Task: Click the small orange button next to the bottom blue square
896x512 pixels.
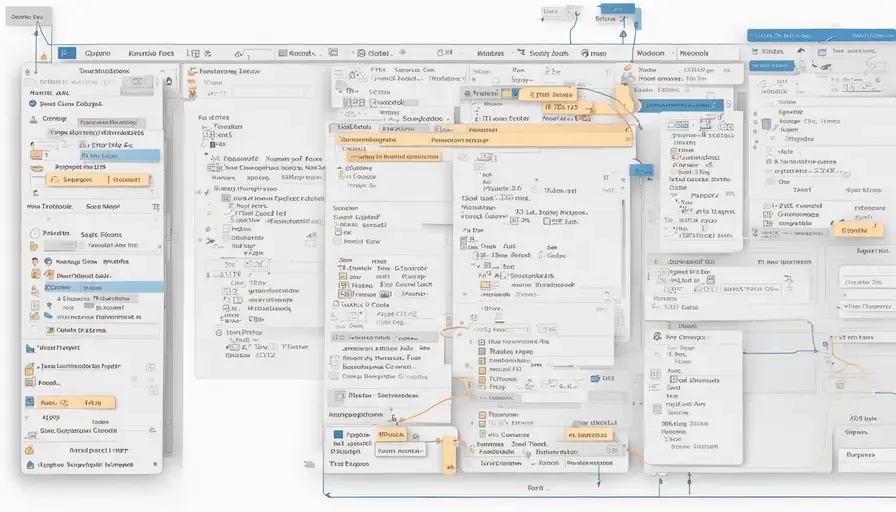Action: tap(391, 435)
